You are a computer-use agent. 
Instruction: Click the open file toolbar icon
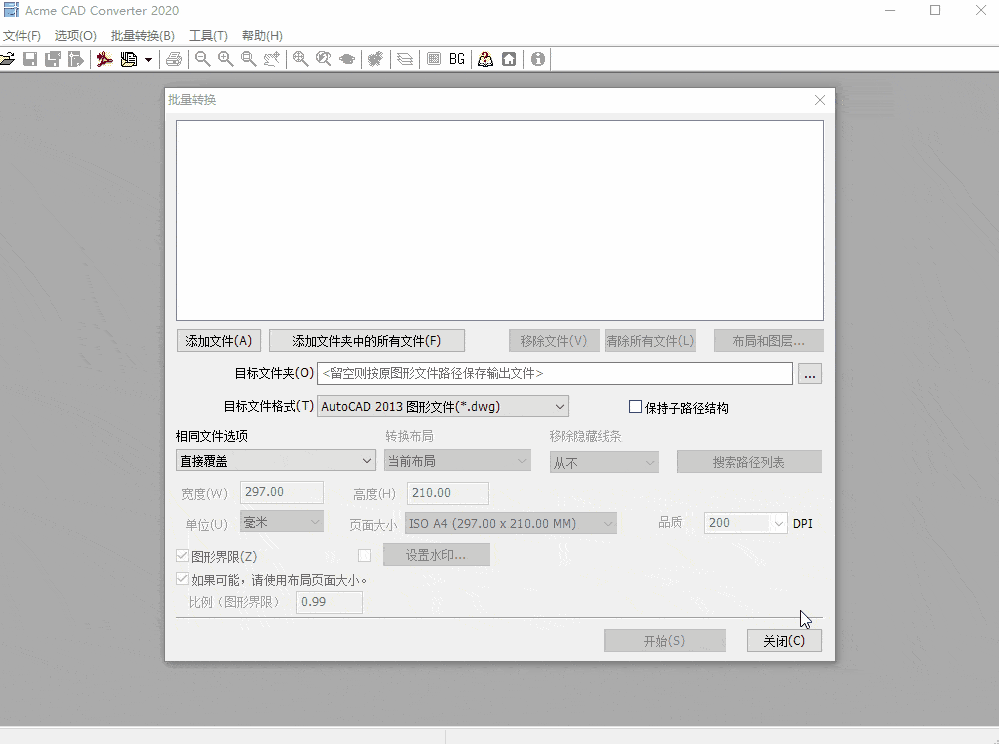7,59
